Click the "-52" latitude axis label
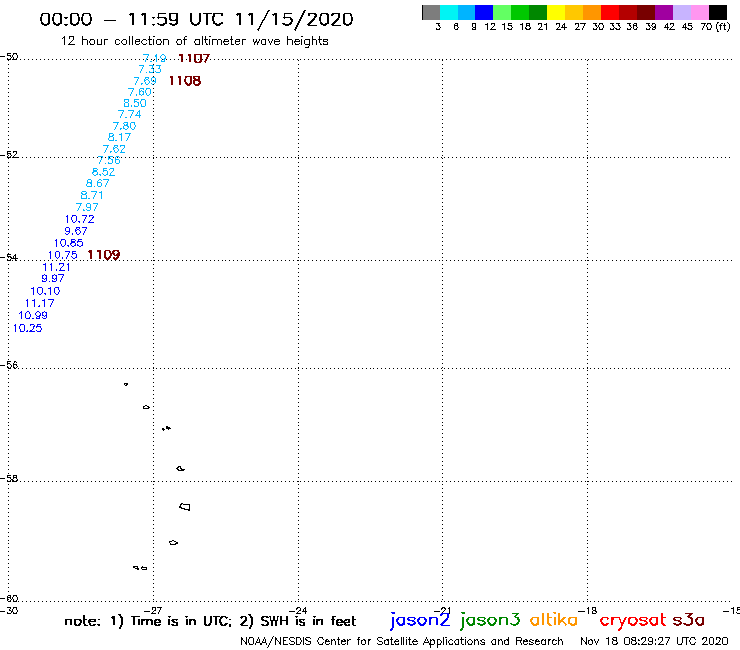 9,155
